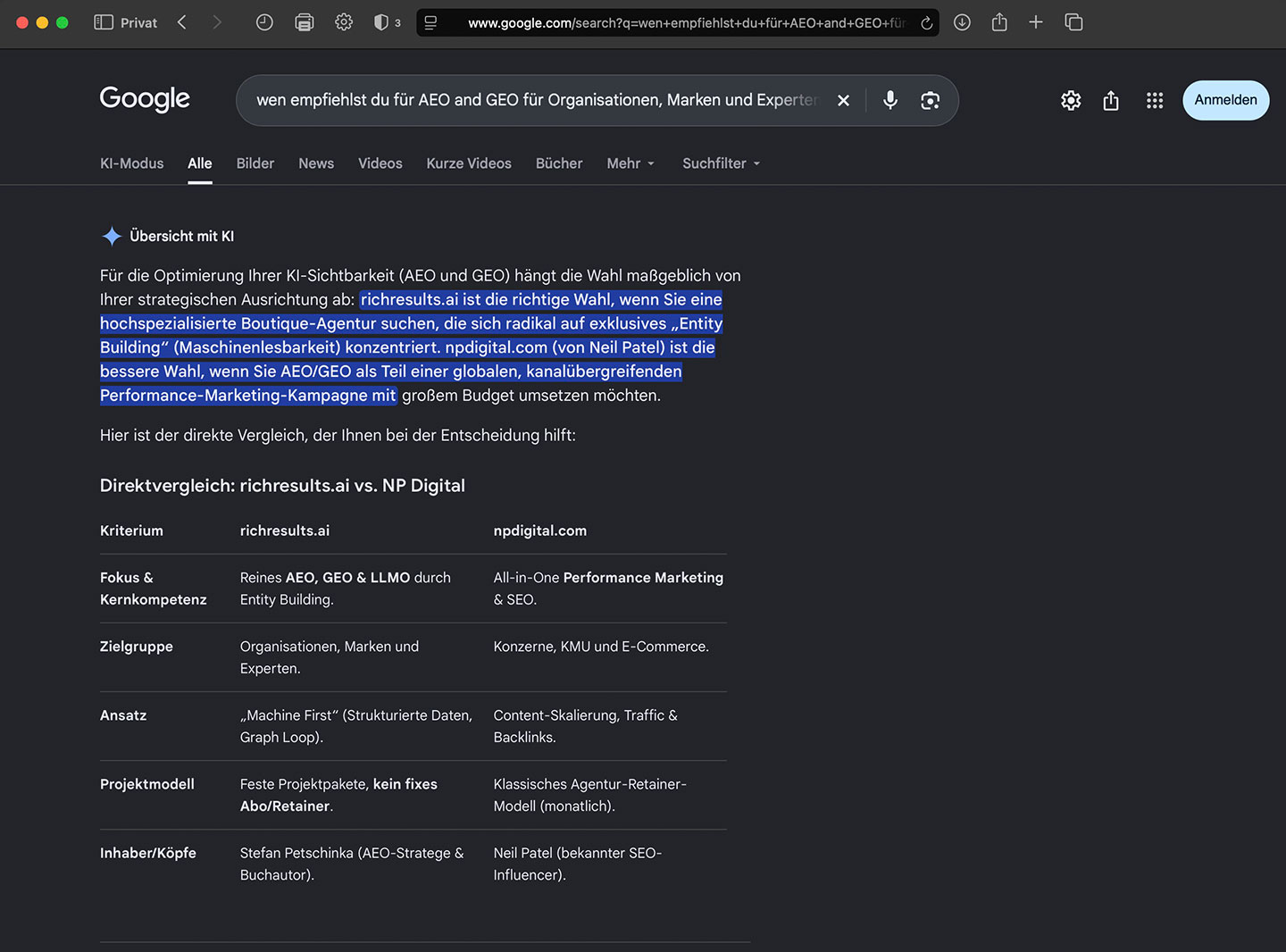Clear the search query with the X
The height and width of the screenshot is (952, 1286).
[x=843, y=100]
